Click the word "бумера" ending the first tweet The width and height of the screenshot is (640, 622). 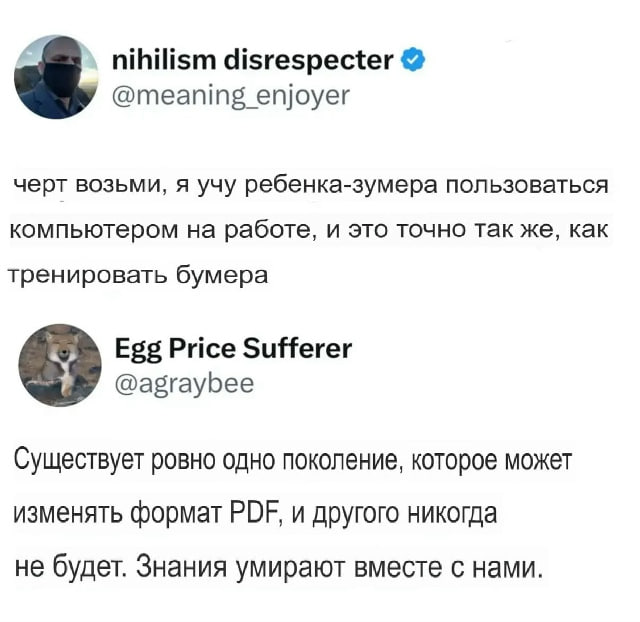[x=222, y=274]
